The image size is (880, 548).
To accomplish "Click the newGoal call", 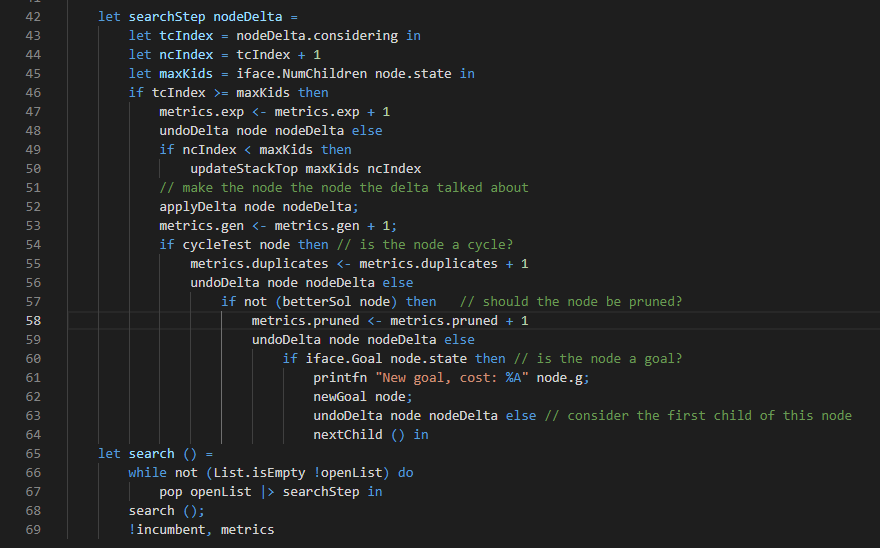I will 340,397.
